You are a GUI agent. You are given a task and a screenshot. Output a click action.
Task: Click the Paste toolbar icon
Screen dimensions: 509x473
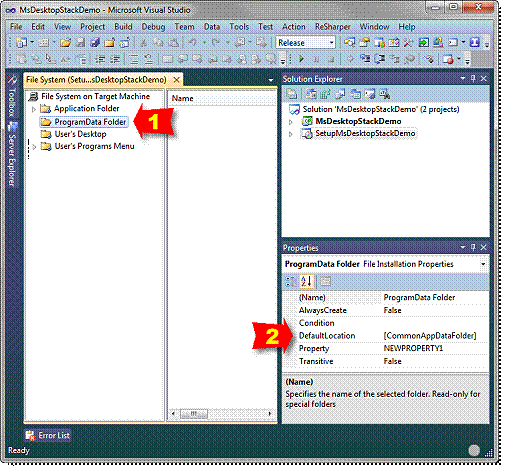[x=173, y=43]
